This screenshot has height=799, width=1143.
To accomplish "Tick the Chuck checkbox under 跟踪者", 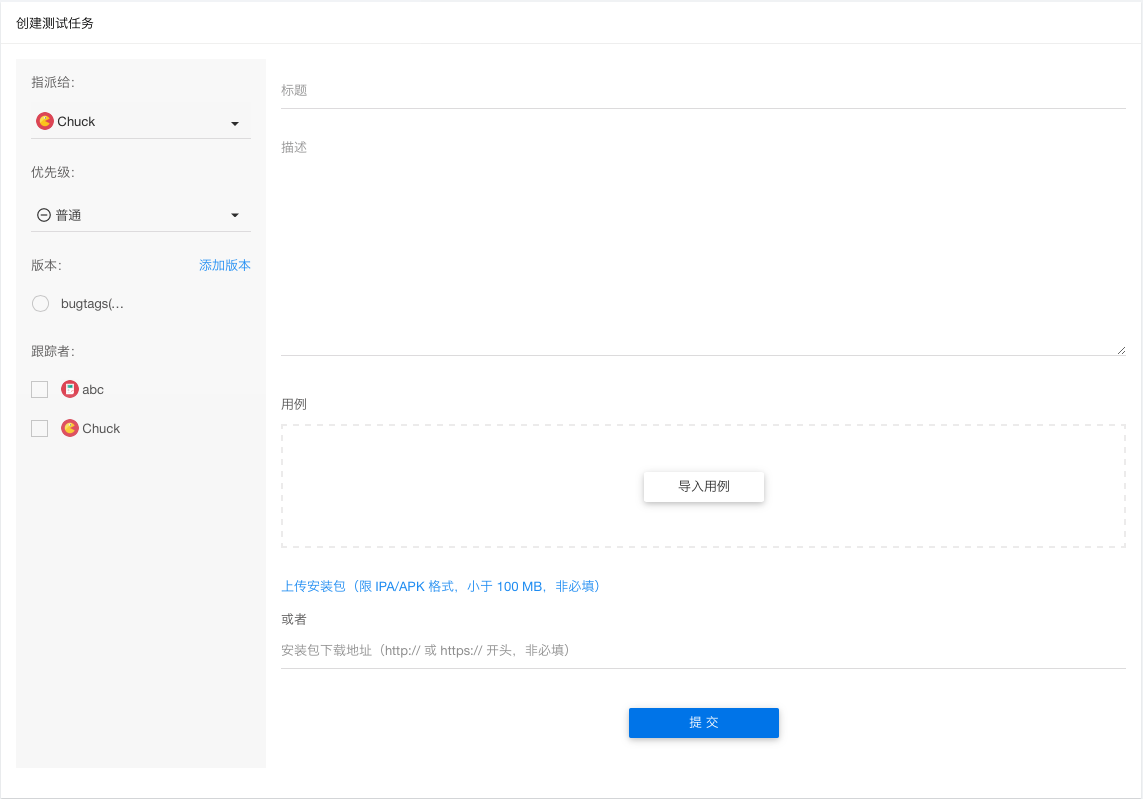I will tap(40, 429).
